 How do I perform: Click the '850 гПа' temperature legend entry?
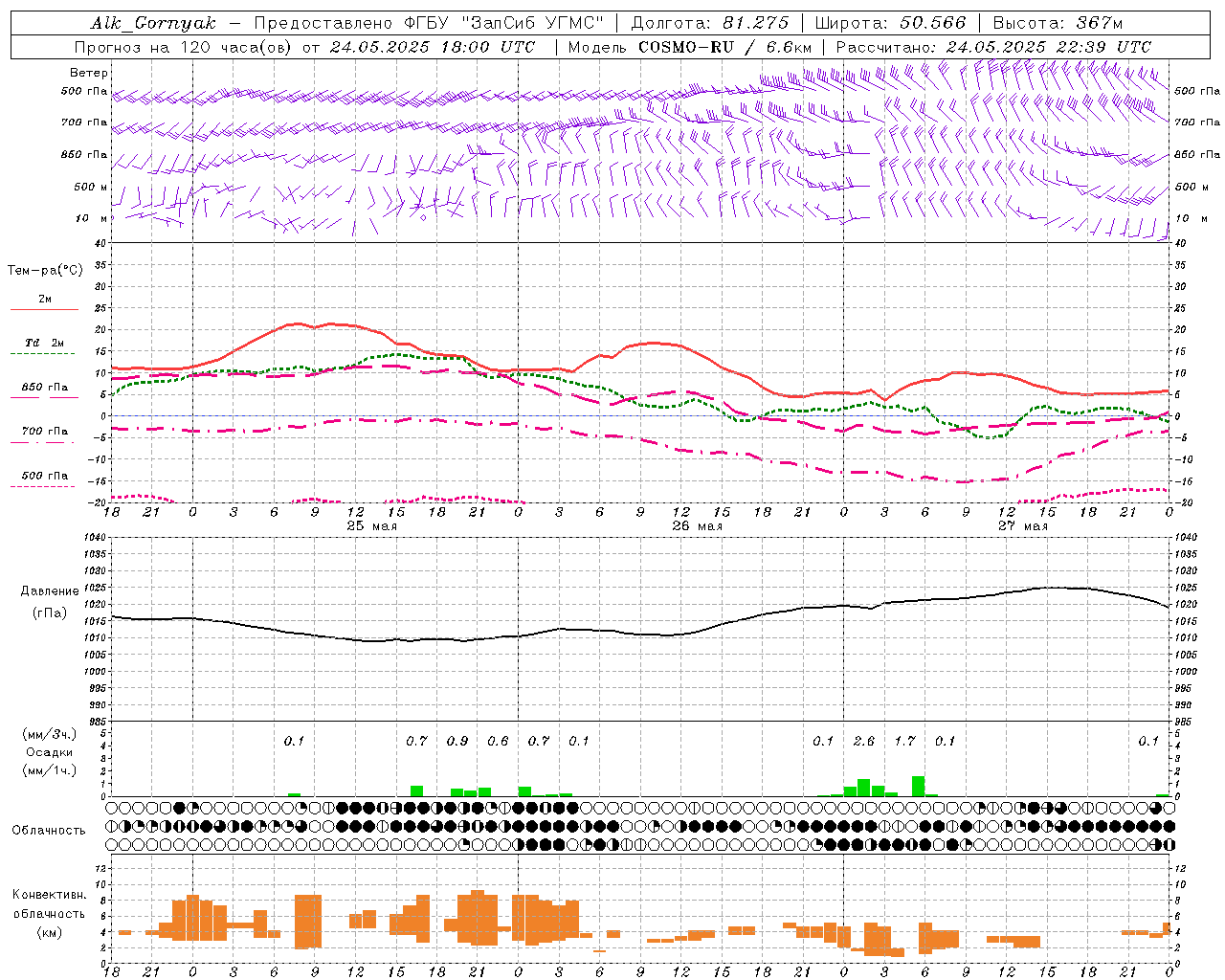(x=45, y=388)
